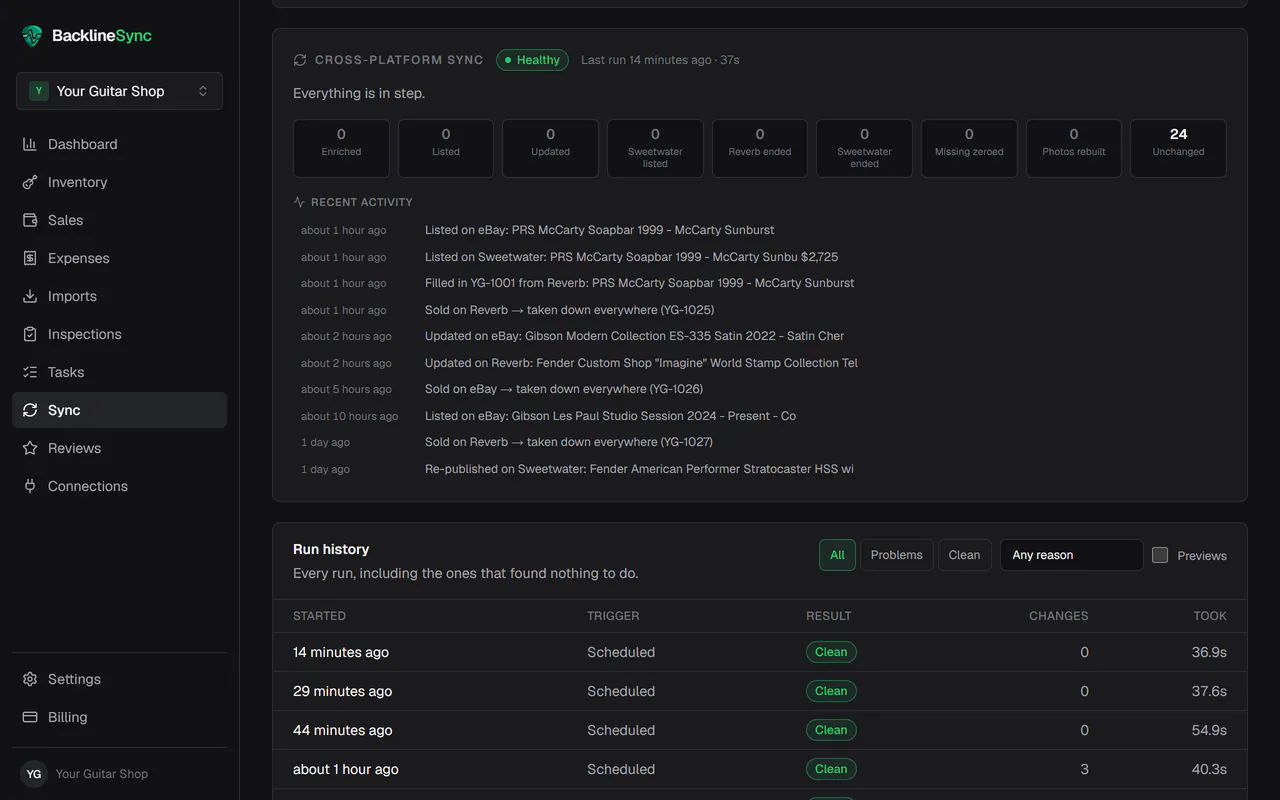Click the Reviews star icon

coord(30,448)
